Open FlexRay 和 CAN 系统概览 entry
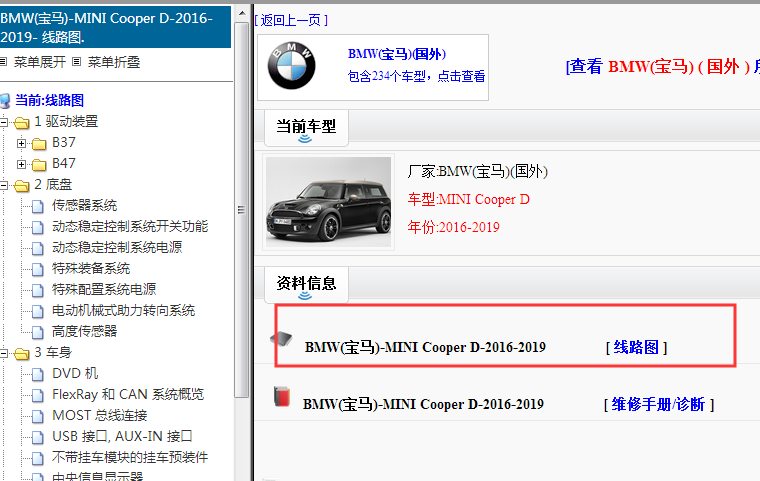Viewport: 760px width, 481px height. pos(128,395)
